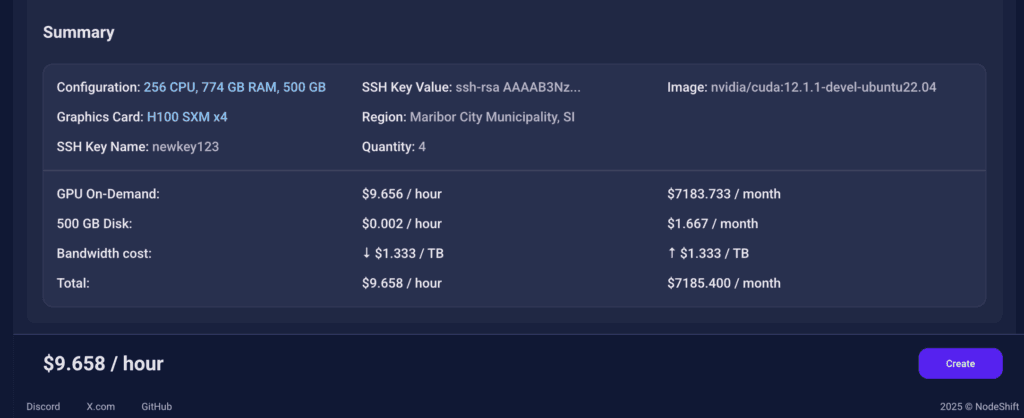
Task: Click the Create button
Action: coord(959,363)
